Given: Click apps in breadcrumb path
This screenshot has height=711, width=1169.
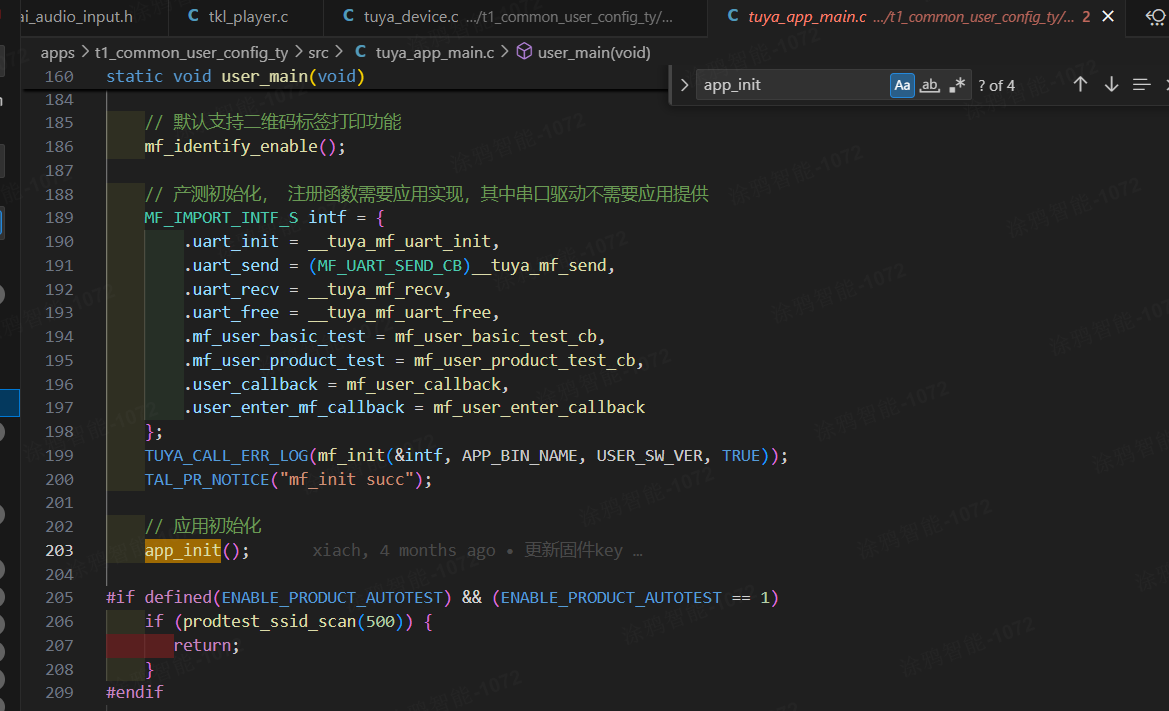Looking at the screenshot, I should pos(57,53).
